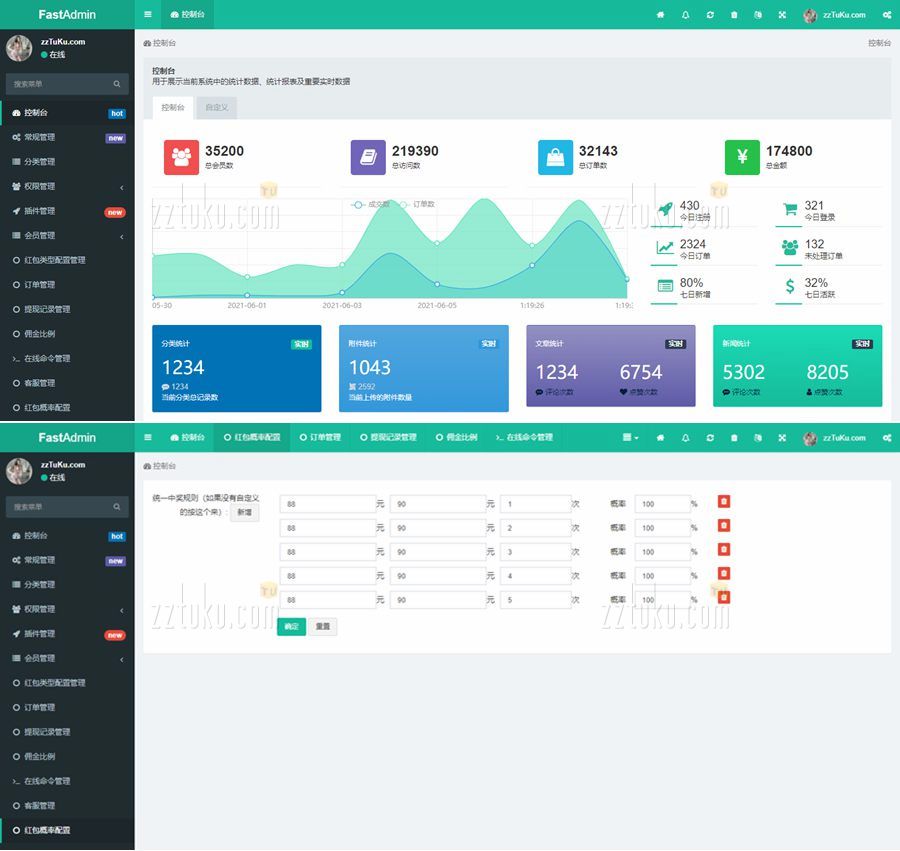This screenshot has height=851, width=900.
Task: Delete the rule row with 次 value 3
Action: point(724,550)
